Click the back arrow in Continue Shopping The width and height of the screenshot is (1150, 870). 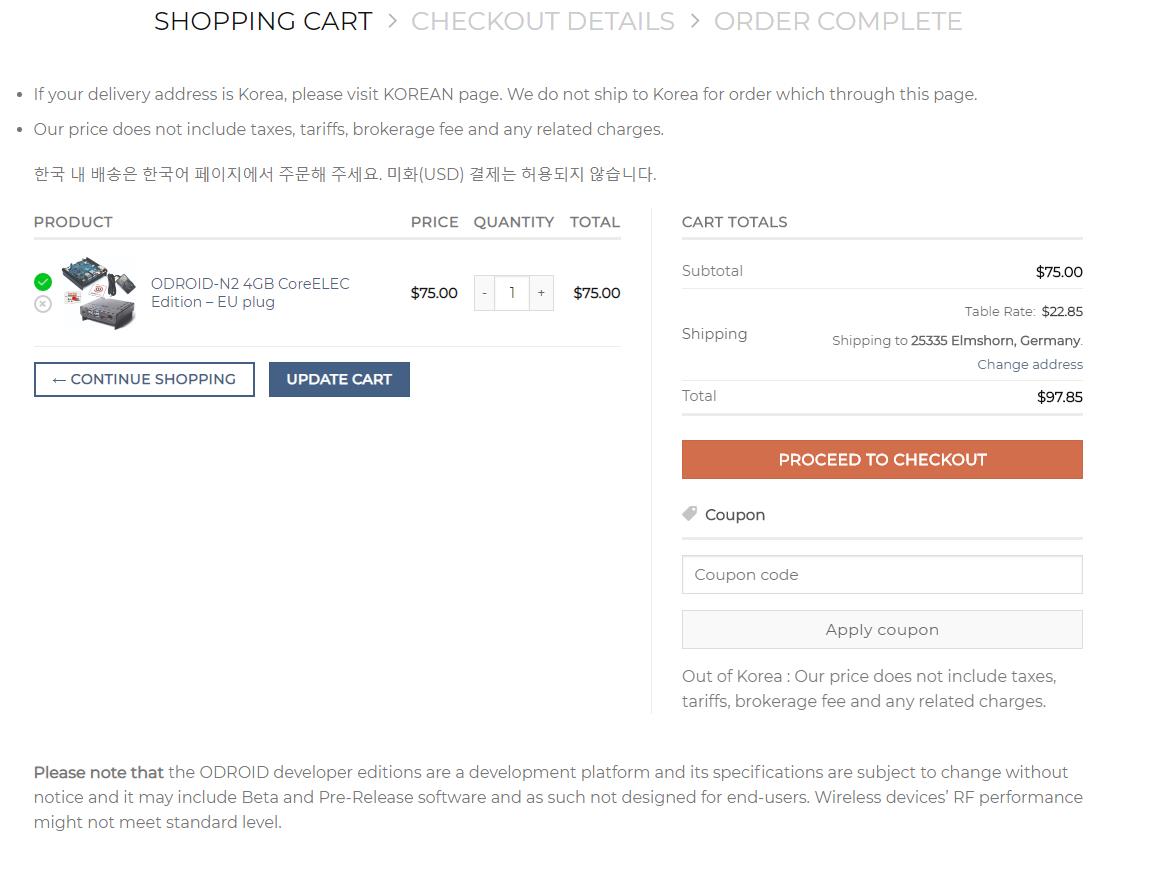tap(59, 380)
